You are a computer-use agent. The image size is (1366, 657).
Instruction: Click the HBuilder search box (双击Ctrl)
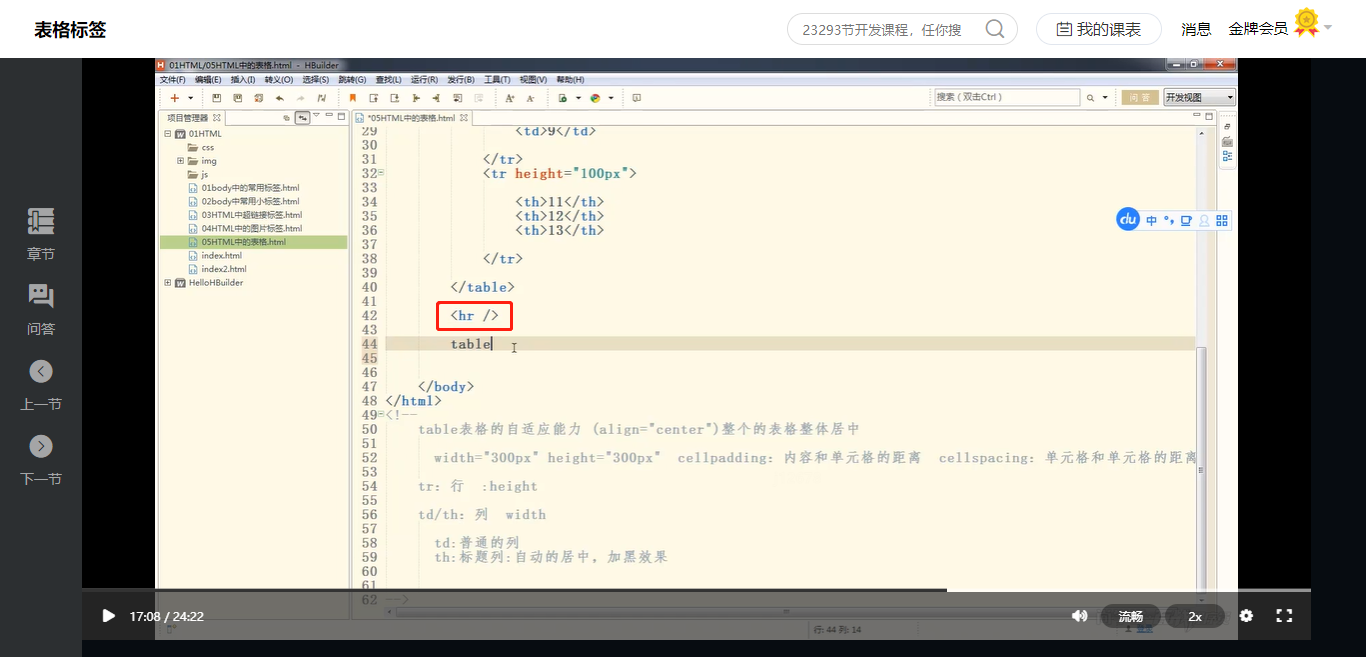tap(1007, 97)
